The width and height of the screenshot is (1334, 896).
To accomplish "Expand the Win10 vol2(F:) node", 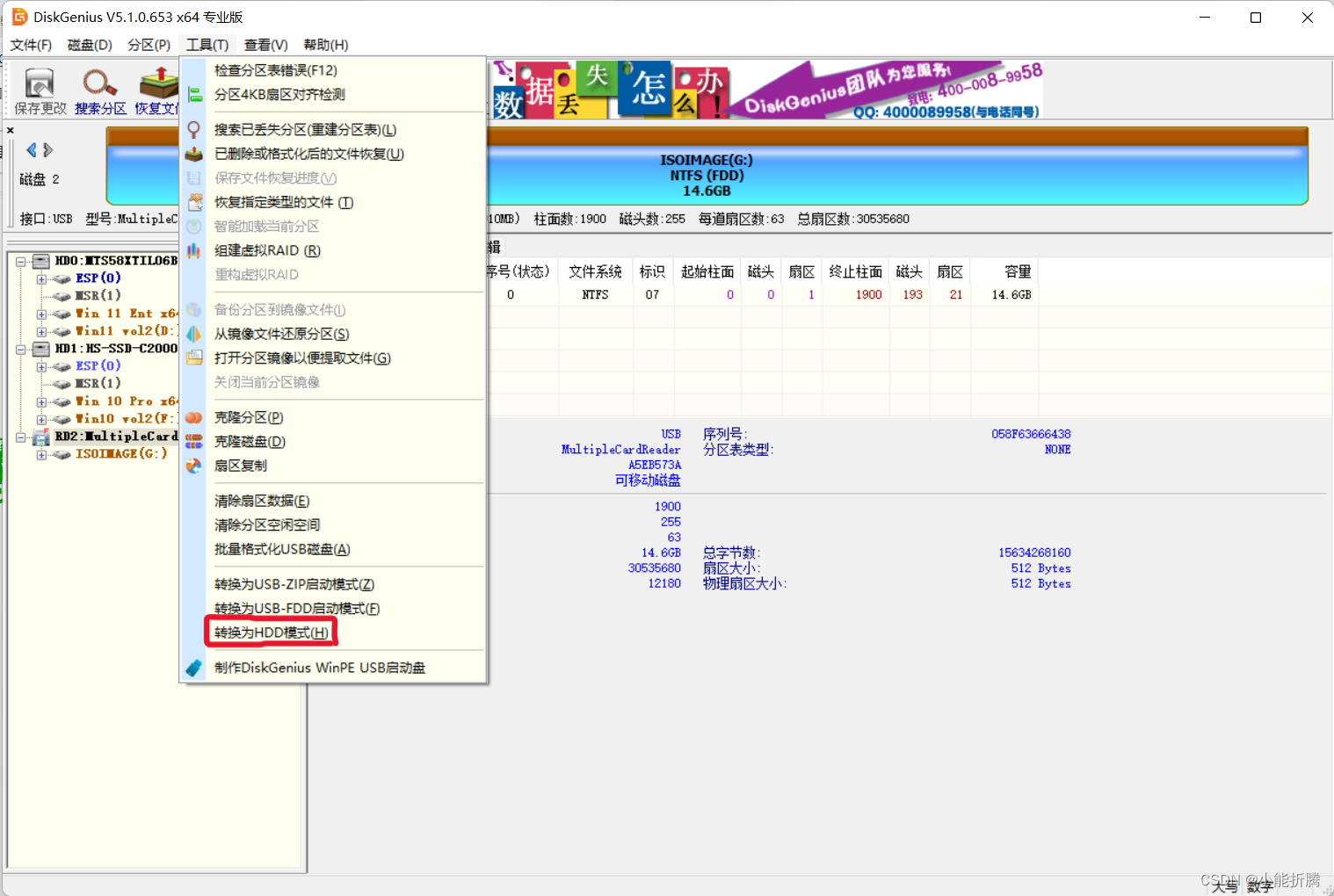I will 41,419.
